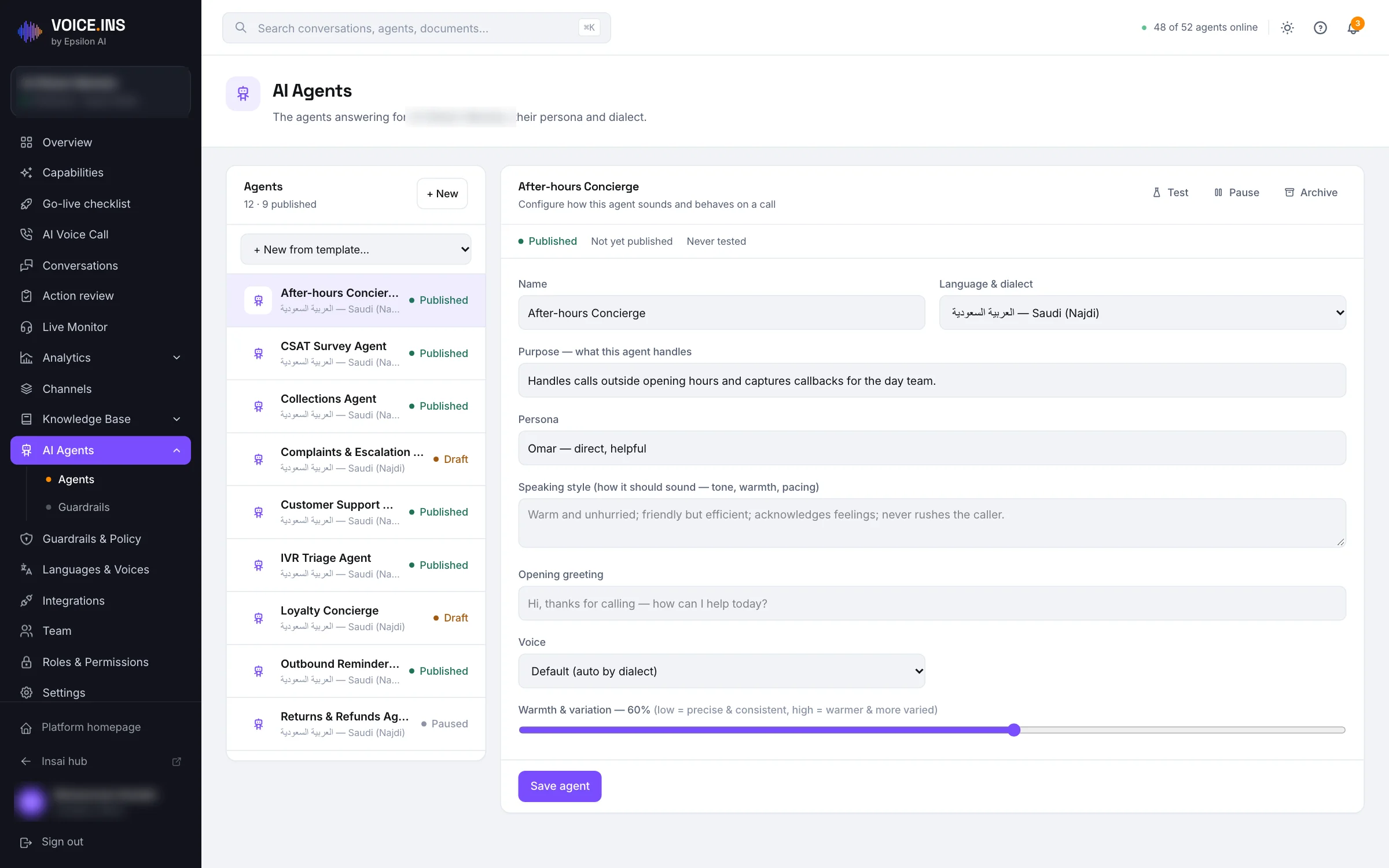Archive the After-hours Concierge agent
The height and width of the screenshot is (868, 1389).
pos(1311,193)
